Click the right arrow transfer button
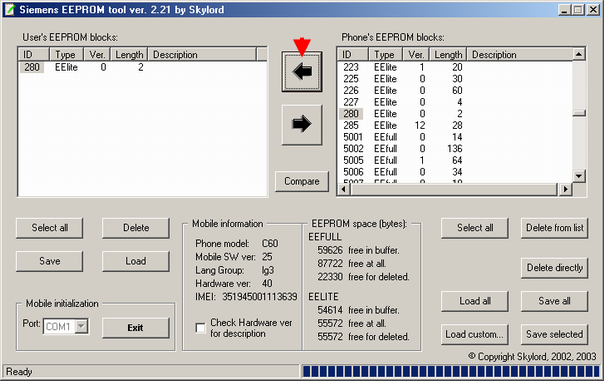604x381 pixels. pos(302,124)
